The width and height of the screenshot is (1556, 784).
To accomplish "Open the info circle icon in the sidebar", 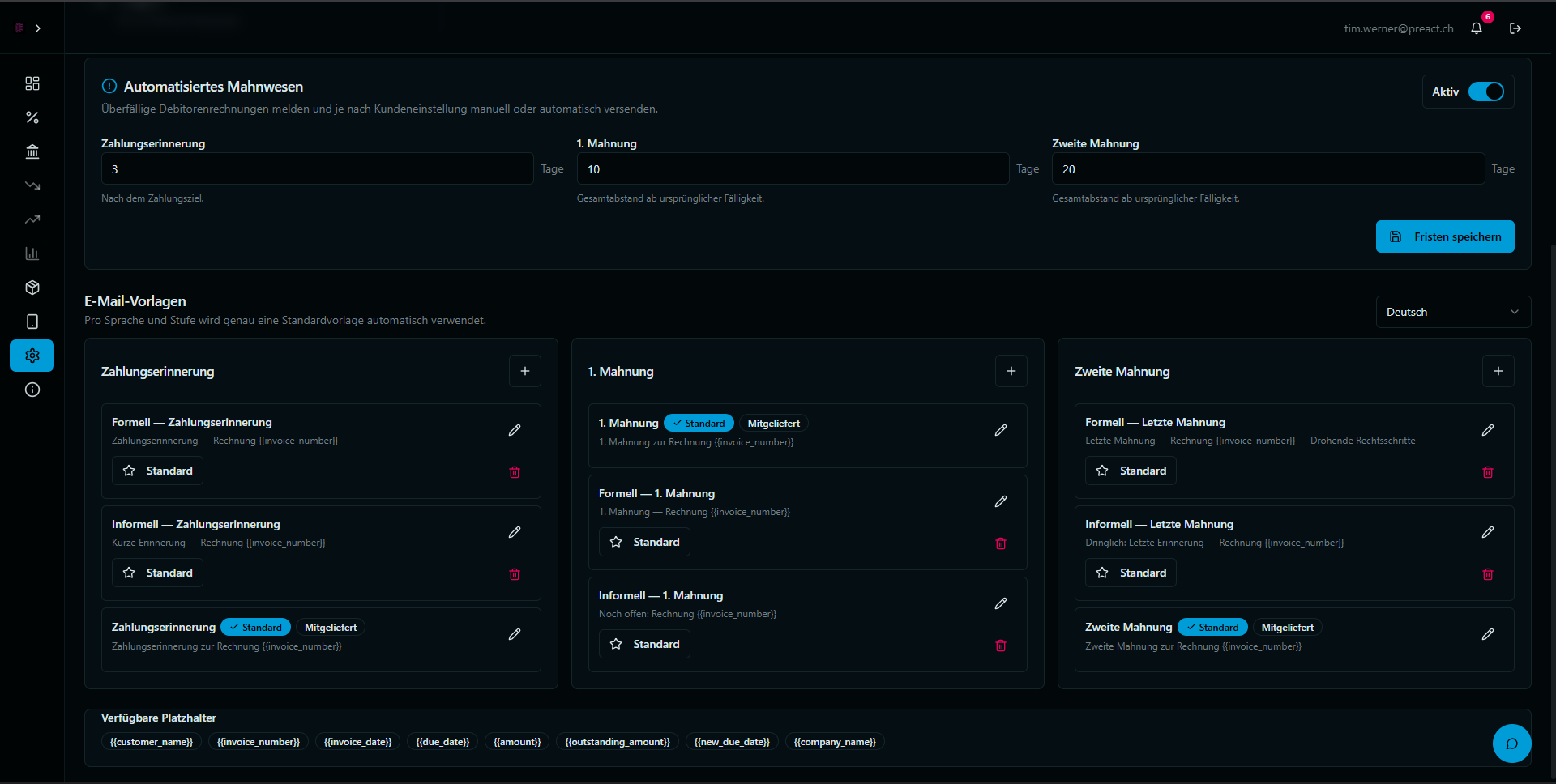I will [x=32, y=390].
